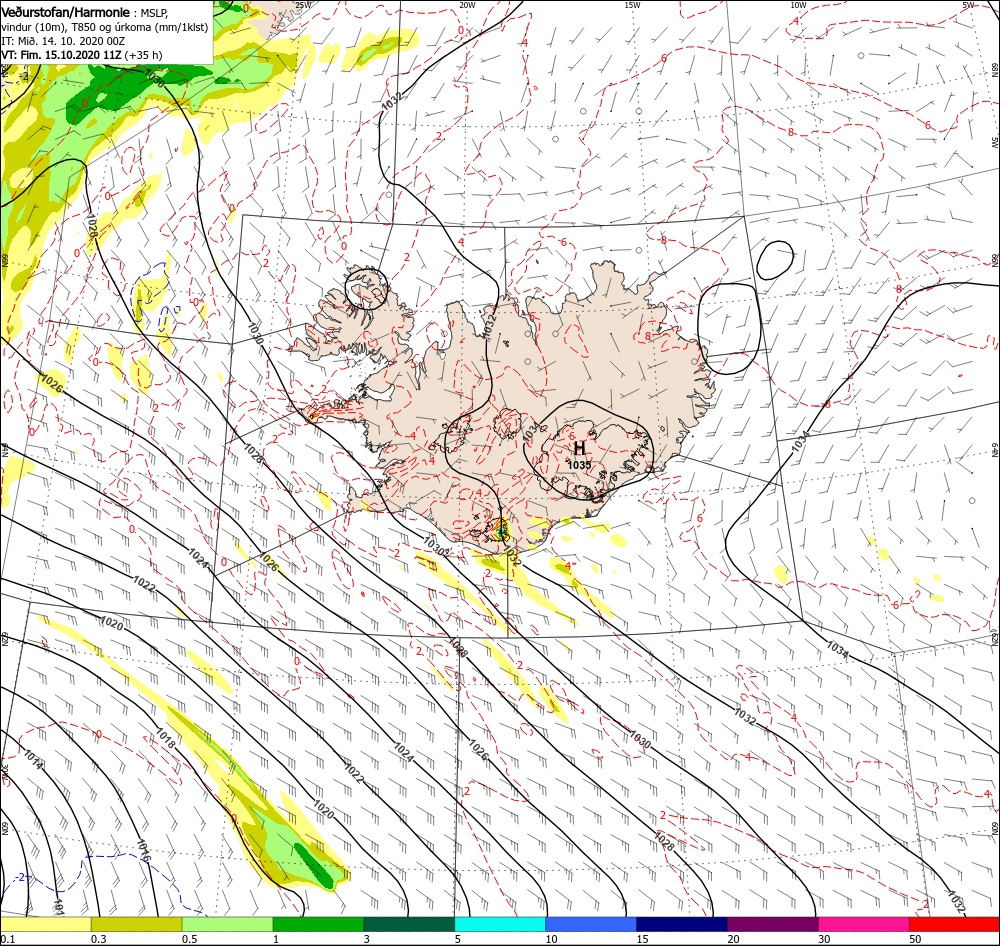Click the 25W longitude label
The height and width of the screenshot is (946, 1000).
click(304, 5)
